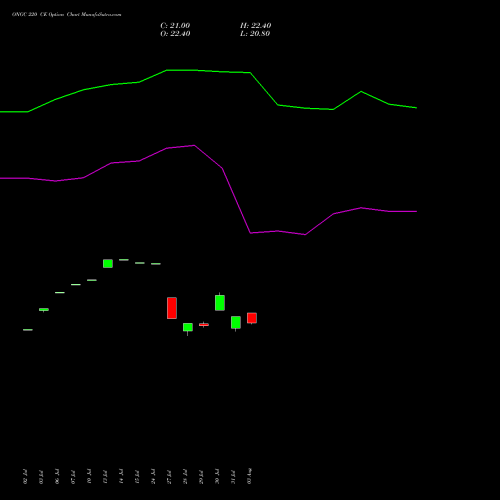
Task: Click the green candlestick for 28 Jul
Action: pyautogui.click(x=188, y=327)
